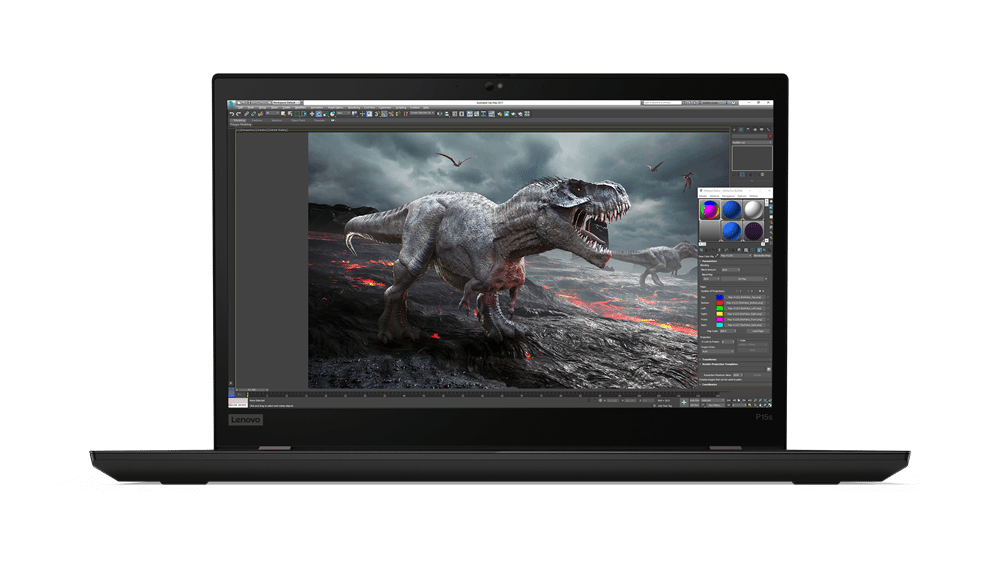This screenshot has height=562, width=1000.
Task: Click the Top map slot button
Action: (x=746, y=297)
